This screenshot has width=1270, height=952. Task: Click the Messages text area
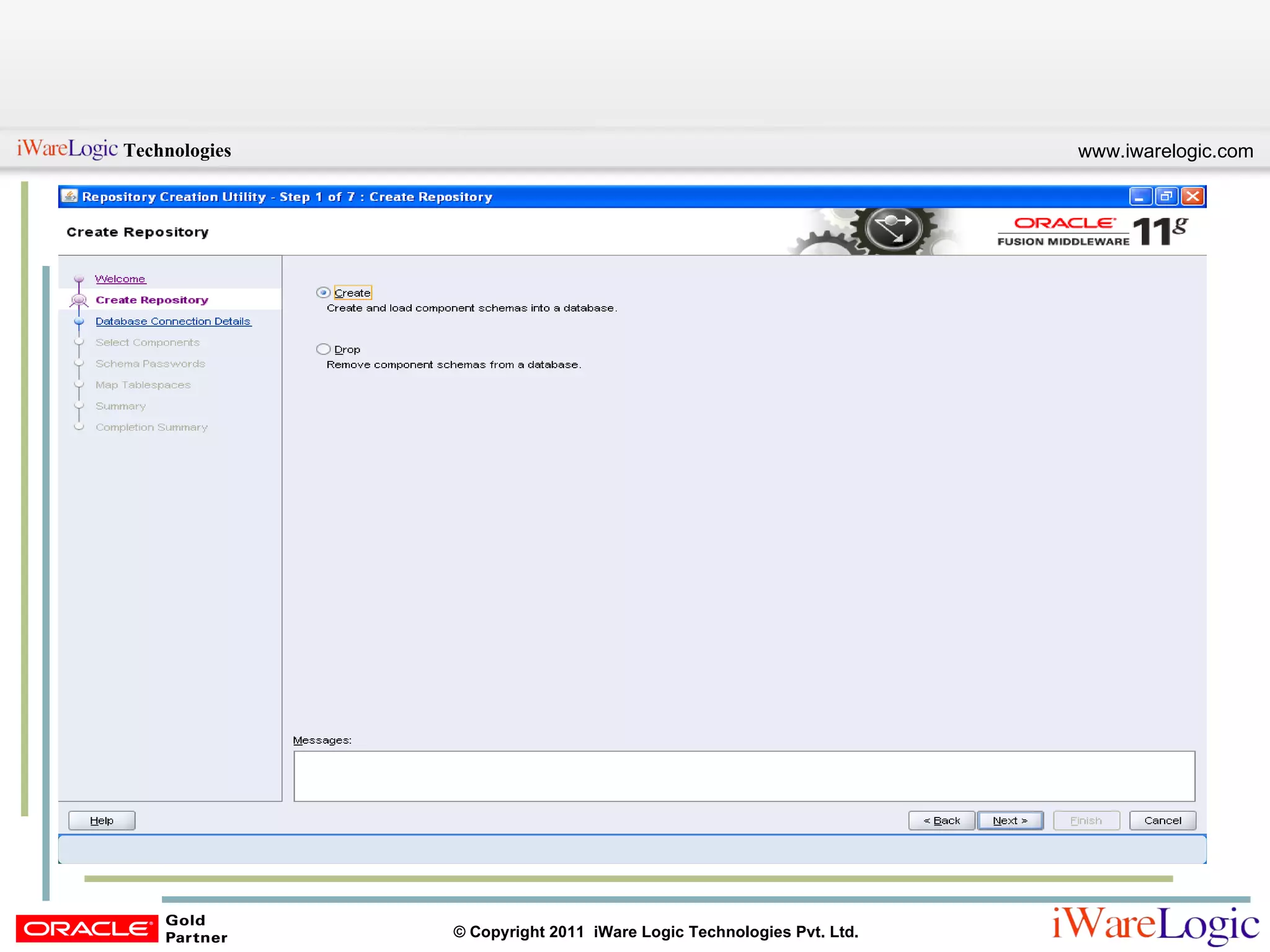pos(744,776)
